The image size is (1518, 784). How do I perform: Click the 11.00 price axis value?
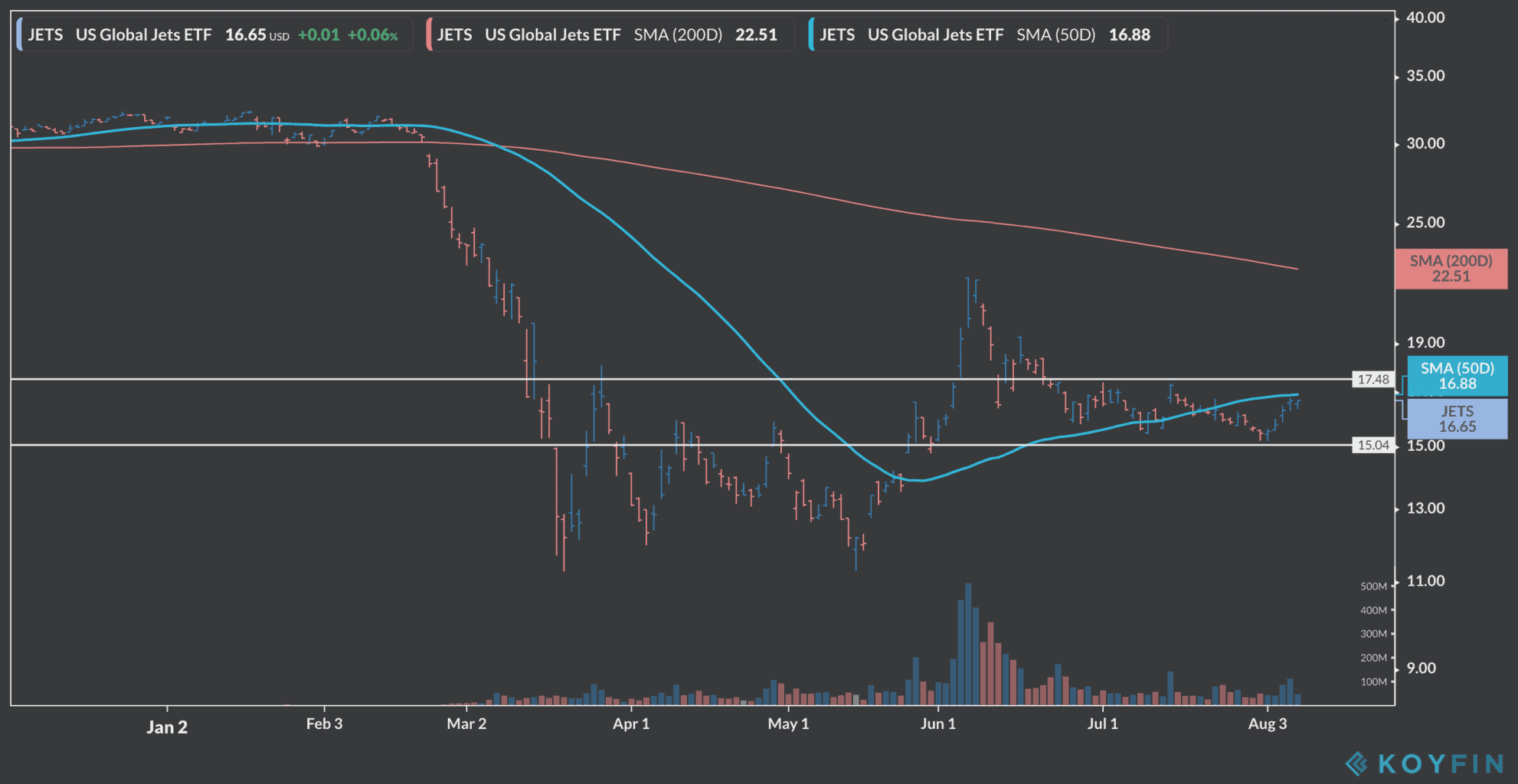[1425, 581]
